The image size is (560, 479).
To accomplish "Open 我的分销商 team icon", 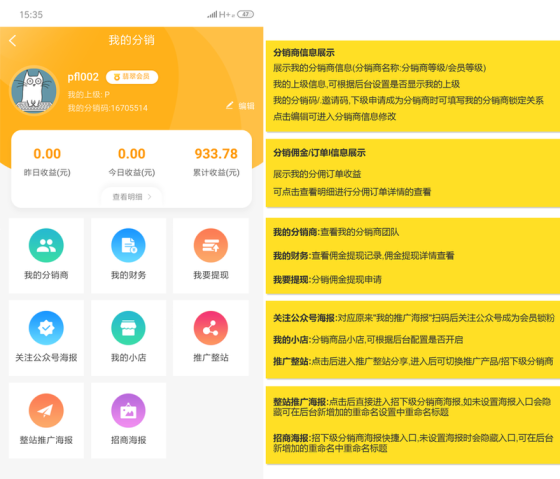I will click(46, 245).
